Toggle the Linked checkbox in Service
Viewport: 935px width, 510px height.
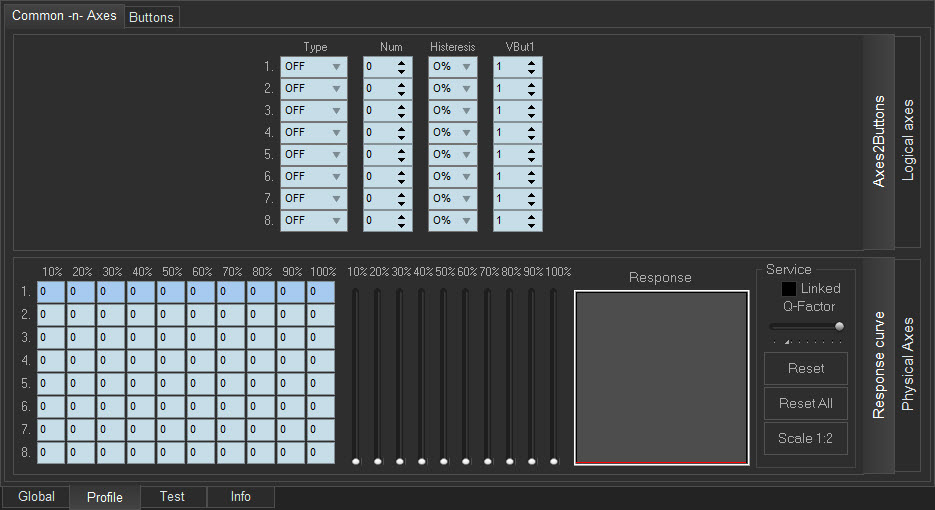788,289
